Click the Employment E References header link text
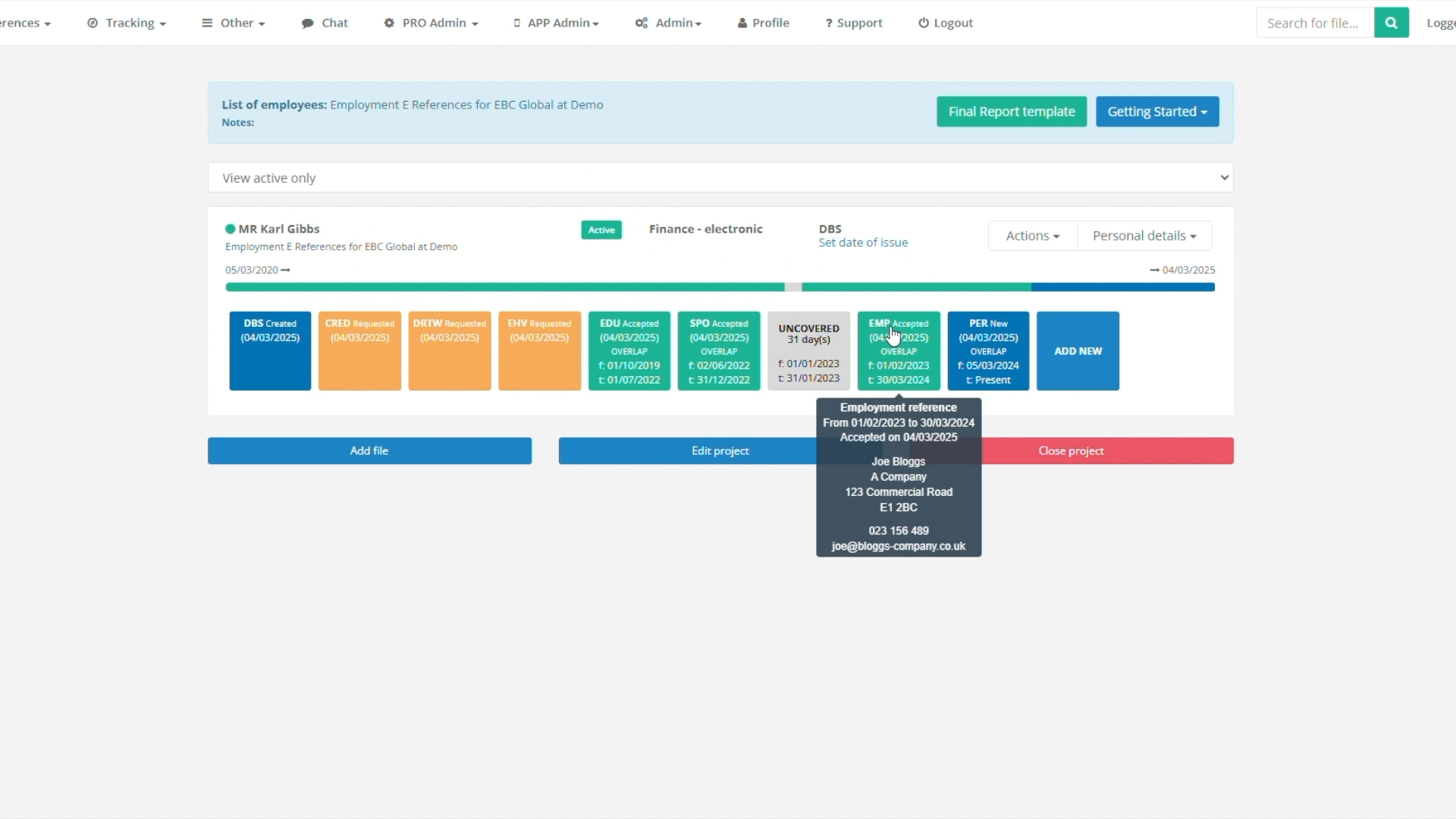The image size is (1456, 819). point(466,105)
